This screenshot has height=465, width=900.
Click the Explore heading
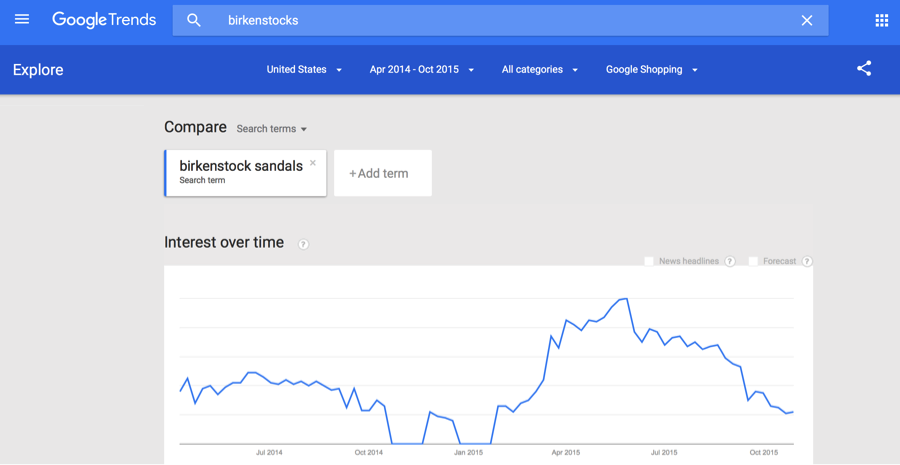click(38, 70)
